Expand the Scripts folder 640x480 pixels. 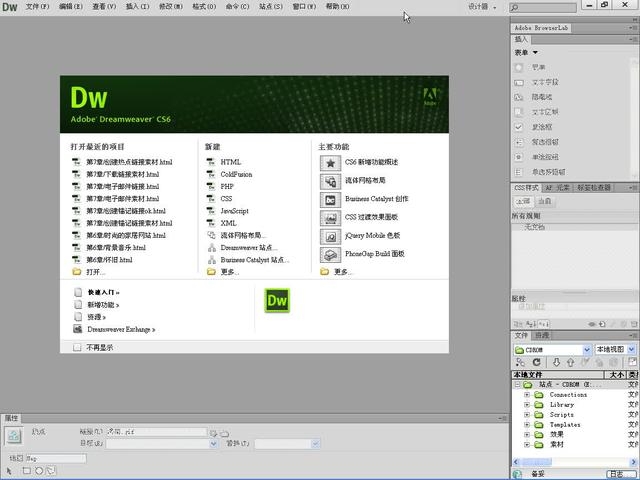pyautogui.click(x=527, y=415)
